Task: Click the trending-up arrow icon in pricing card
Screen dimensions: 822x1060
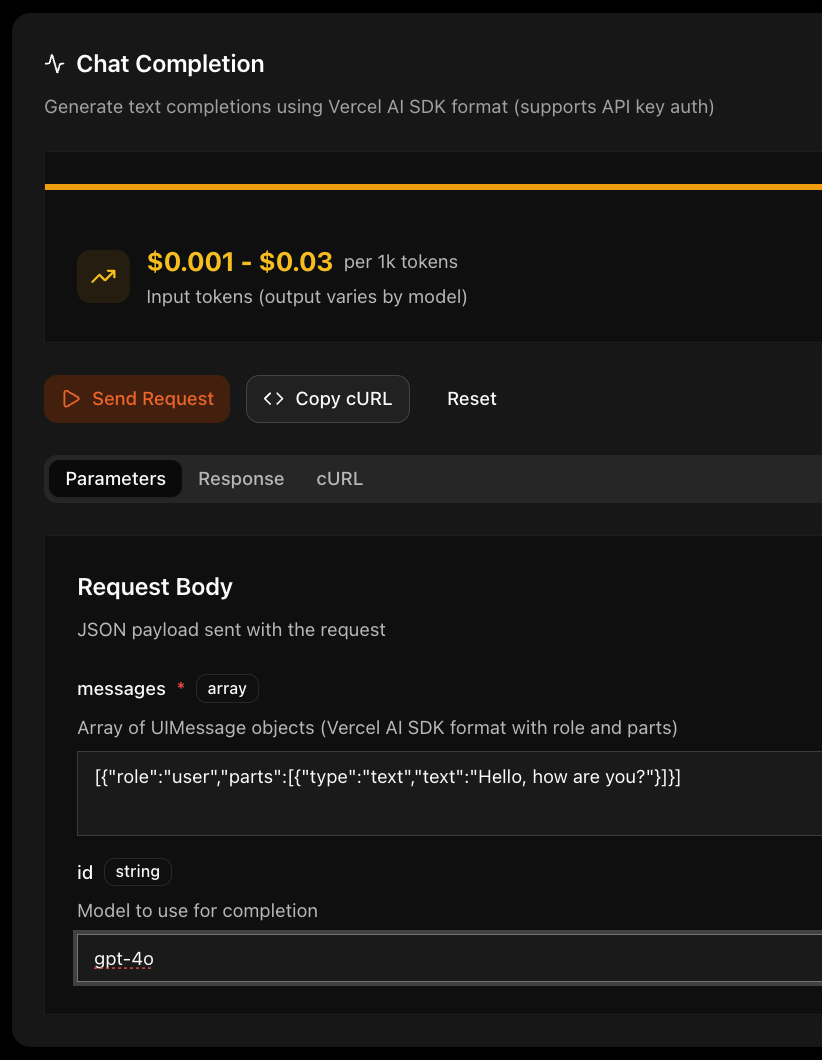Action: click(x=103, y=276)
